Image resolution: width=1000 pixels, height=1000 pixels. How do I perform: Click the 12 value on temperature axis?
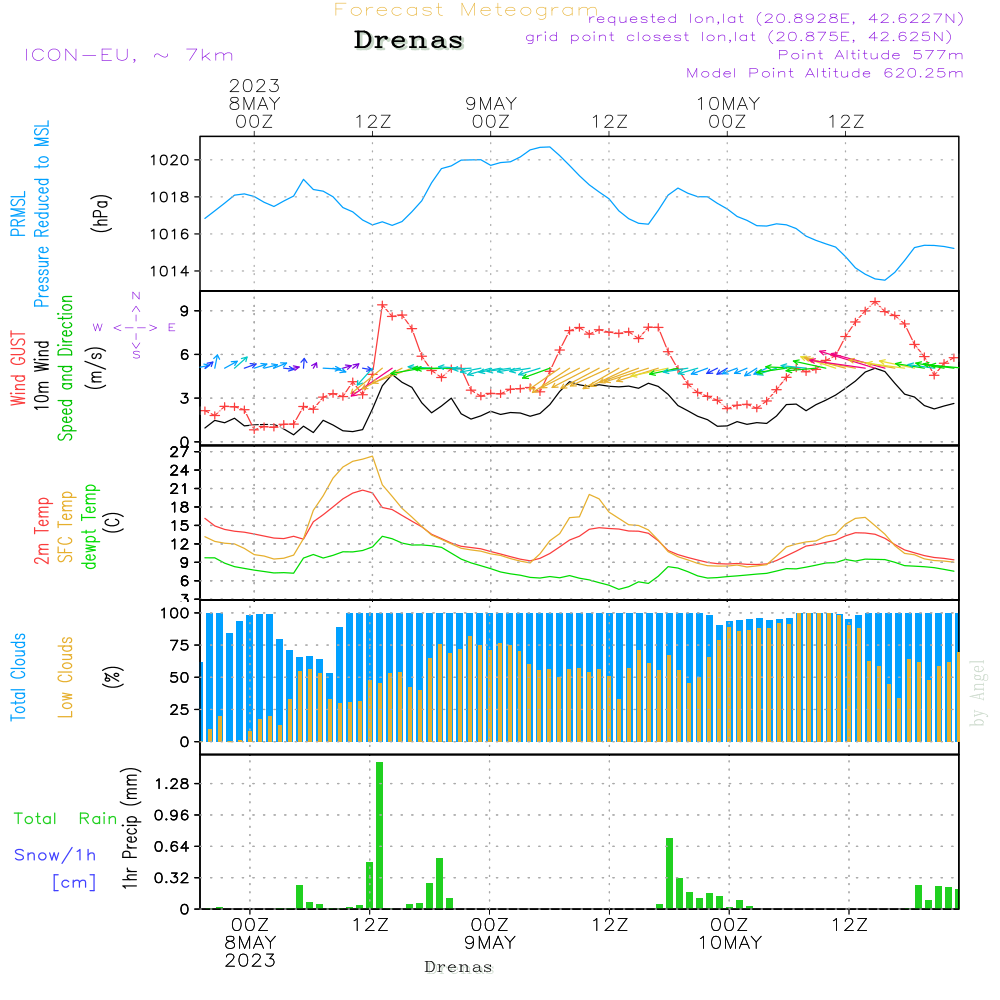tap(180, 544)
